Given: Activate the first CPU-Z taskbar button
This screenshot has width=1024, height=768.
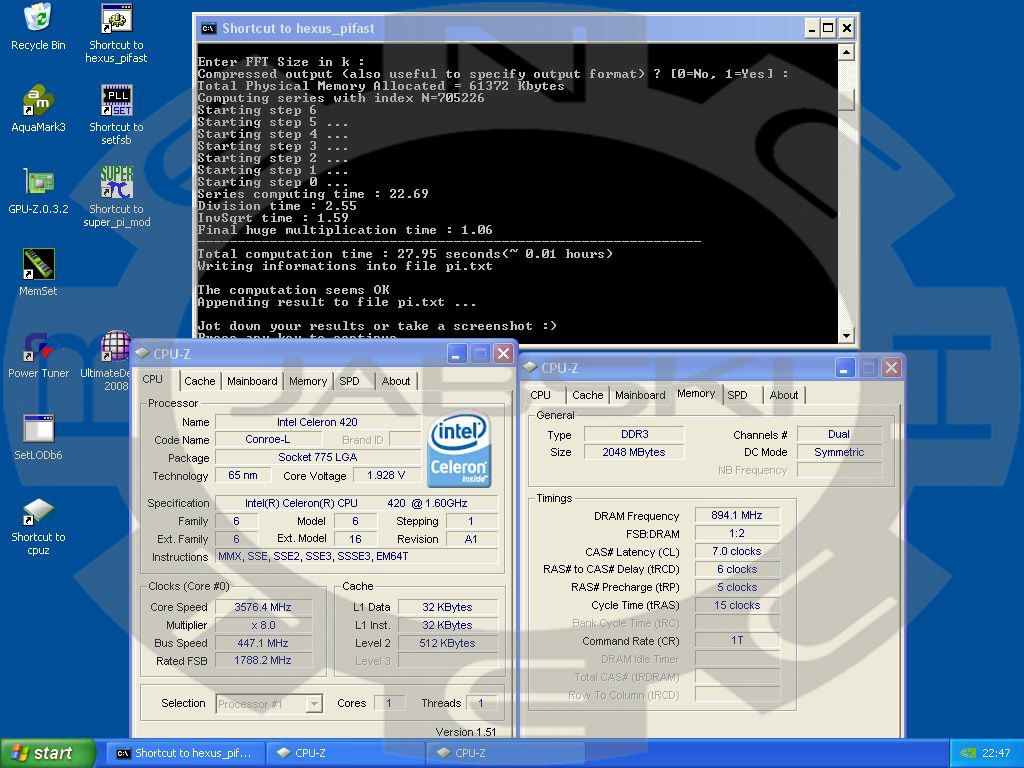Looking at the screenshot, I should point(346,753).
